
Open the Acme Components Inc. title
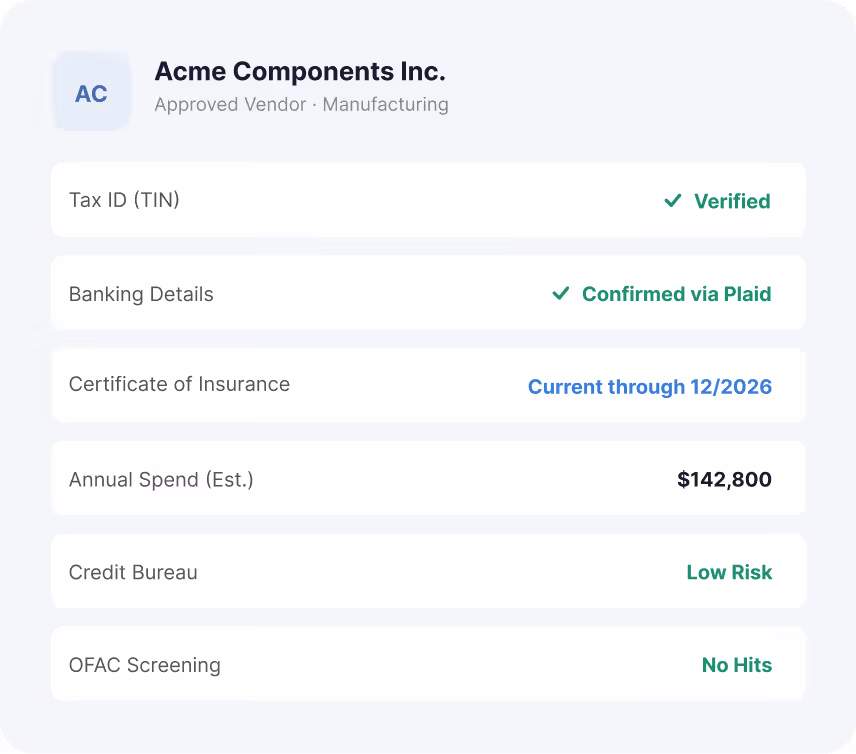tap(300, 72)
